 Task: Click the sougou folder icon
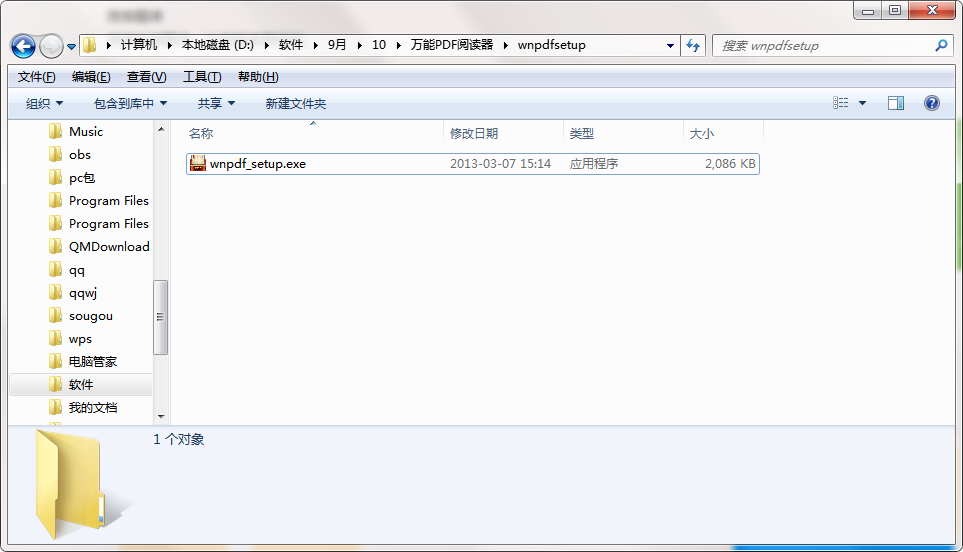point(55,316)
